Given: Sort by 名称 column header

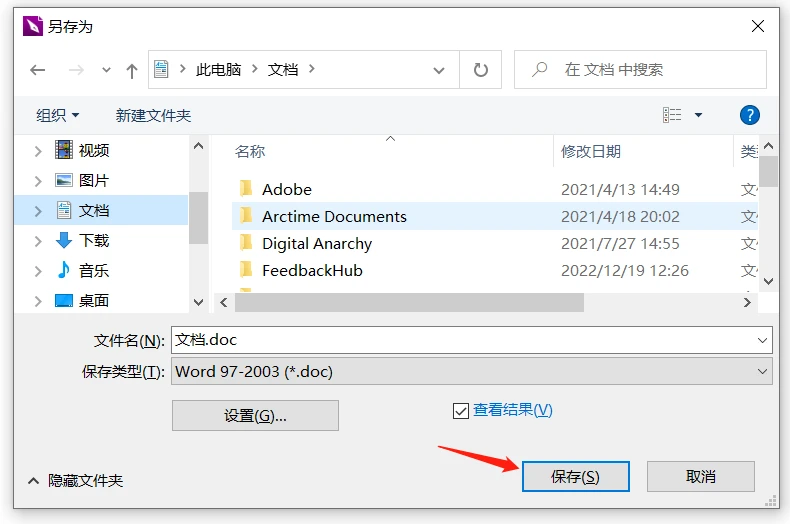Looking at the screenshot, I should tap(250, 151).
